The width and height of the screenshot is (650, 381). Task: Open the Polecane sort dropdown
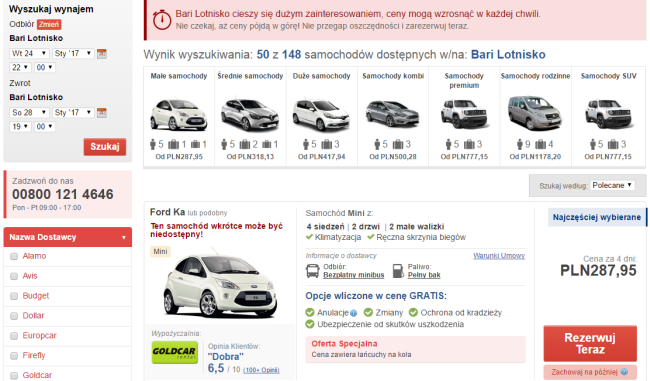[612, 185]
